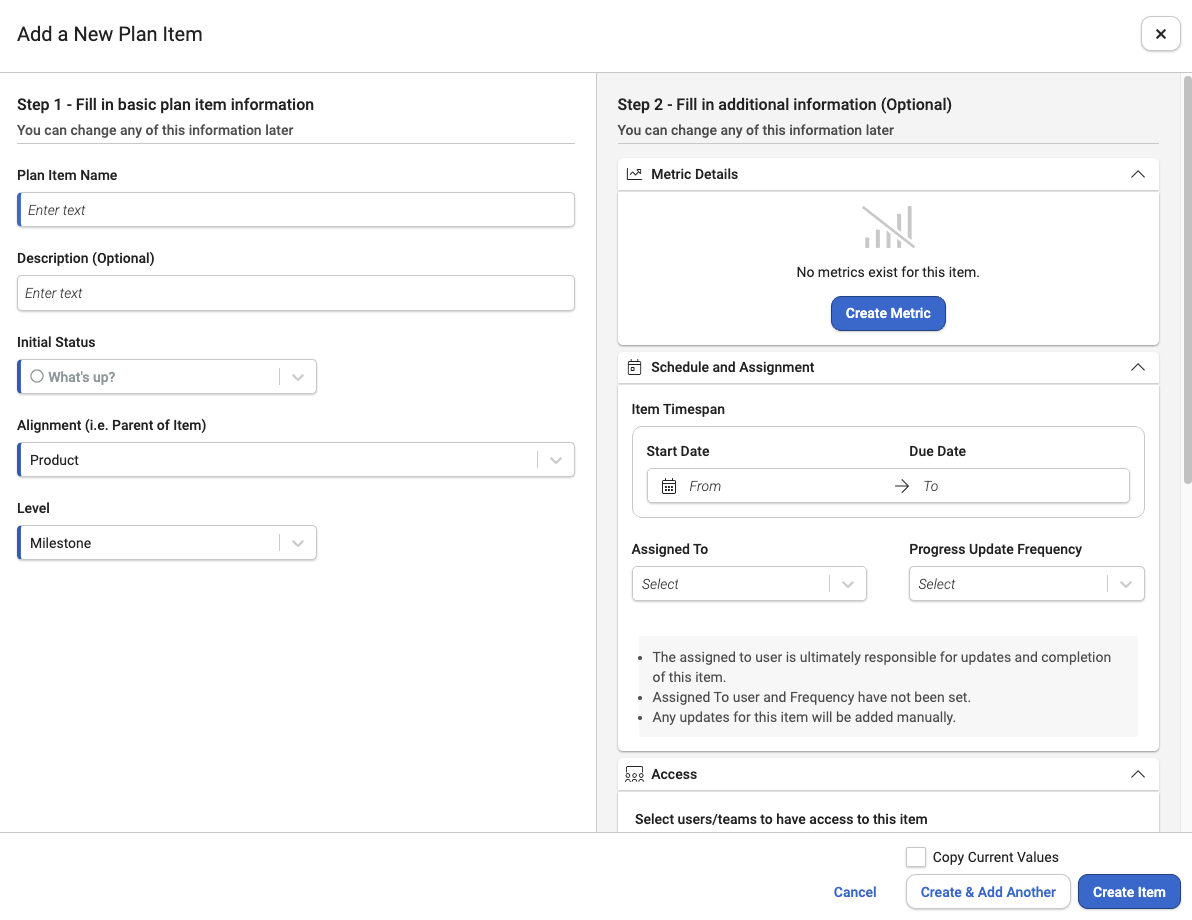Collapse the Access section
This screenshot has height=920, width=1192.
[x=1137, y=774]
